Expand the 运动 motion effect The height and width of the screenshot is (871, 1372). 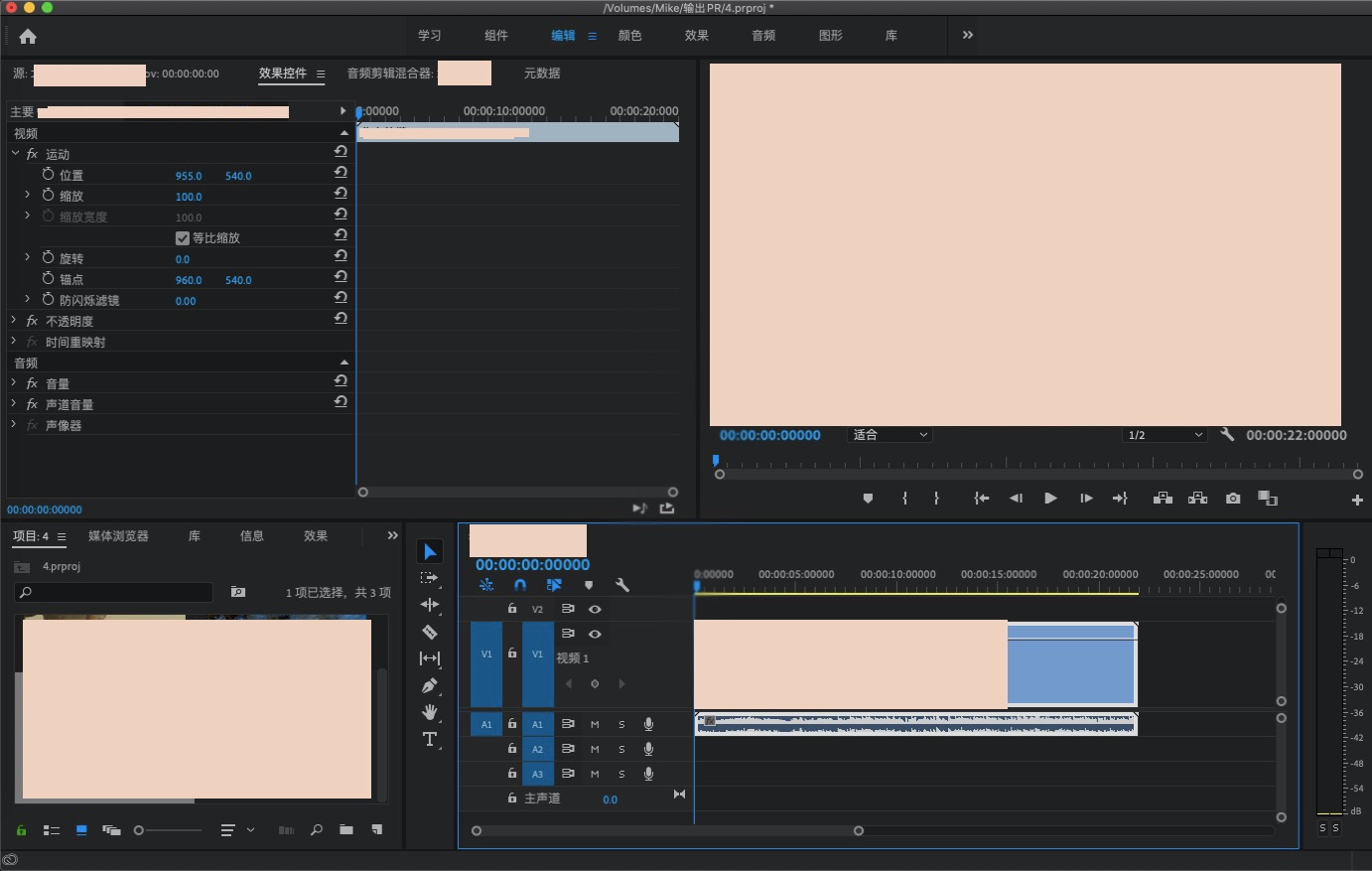pos(15,153)
